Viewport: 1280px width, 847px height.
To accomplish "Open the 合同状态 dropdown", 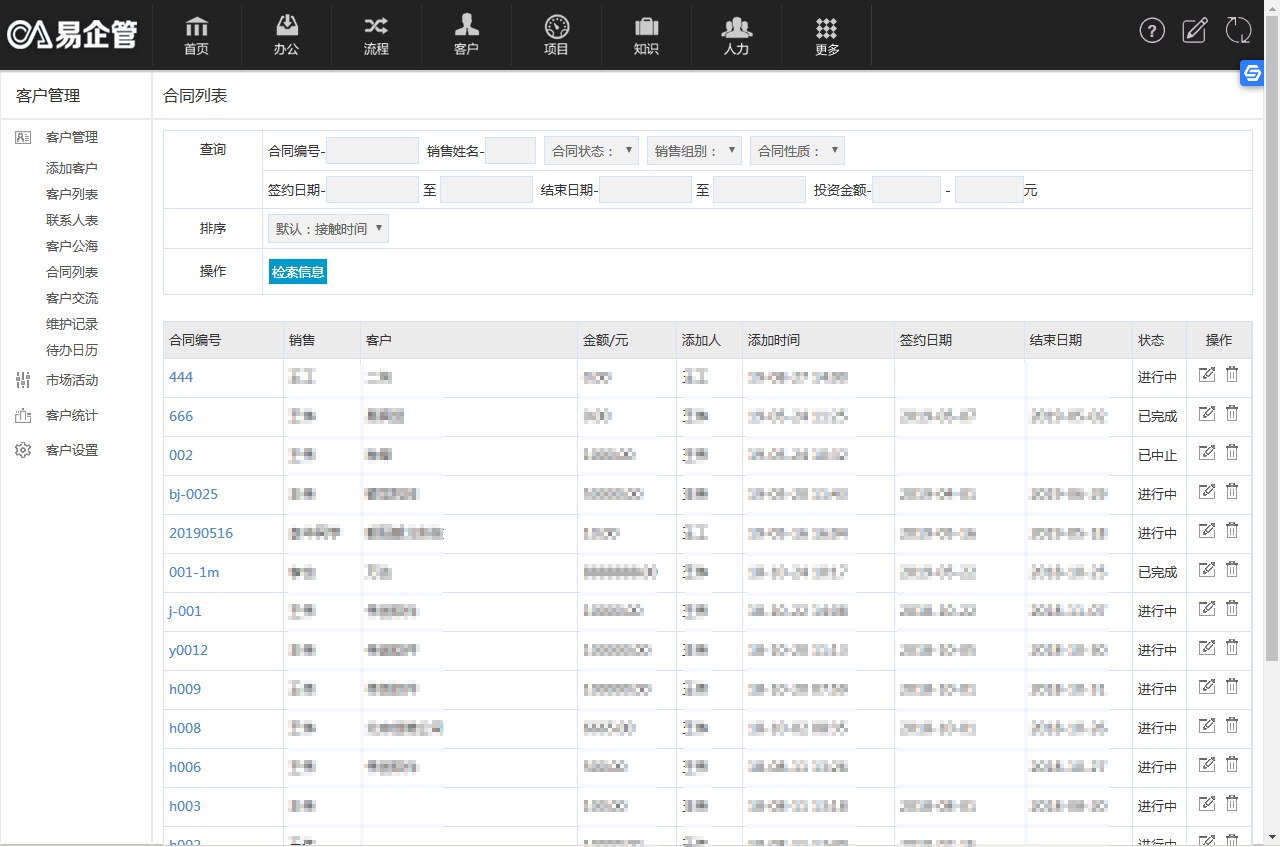I will (x=591, y=151).
